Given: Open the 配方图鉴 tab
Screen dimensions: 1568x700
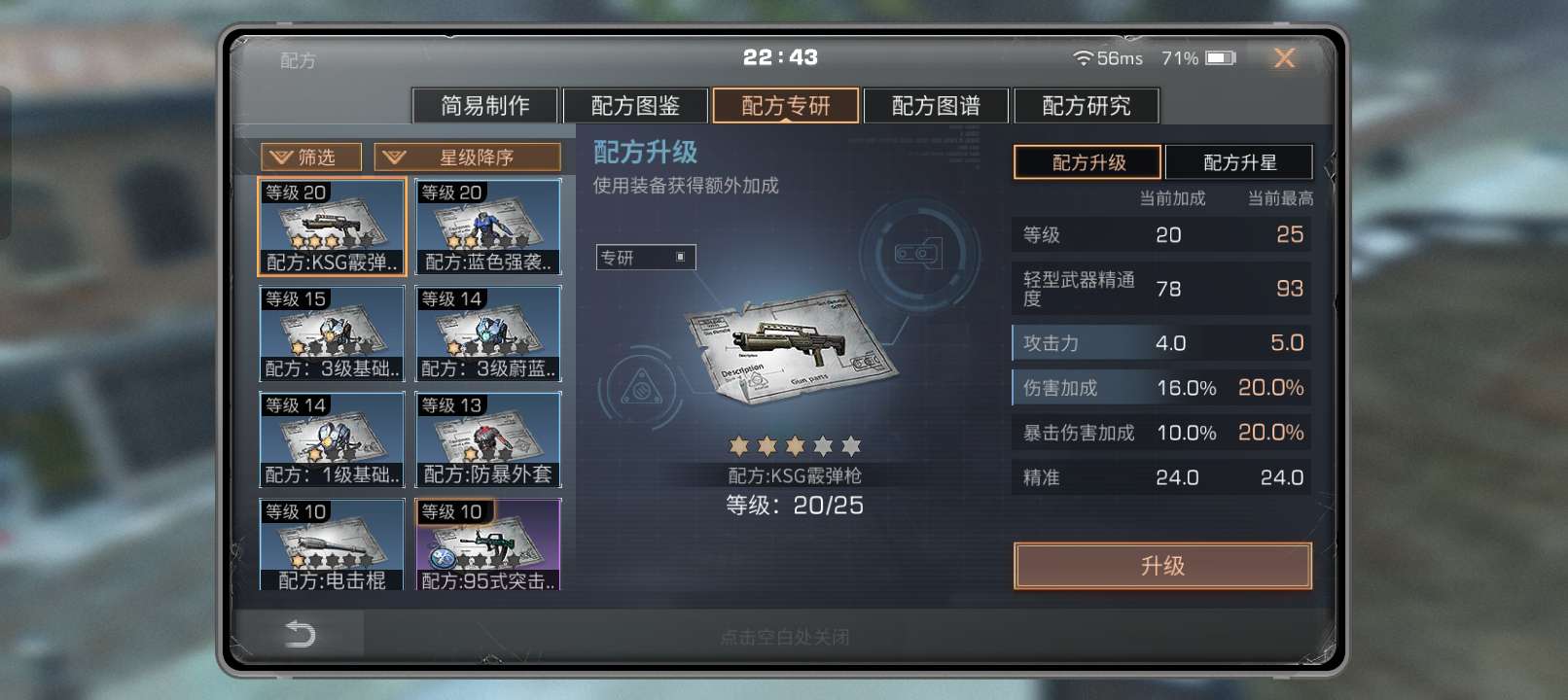Looking at the screenshot, I should (635, 105).
